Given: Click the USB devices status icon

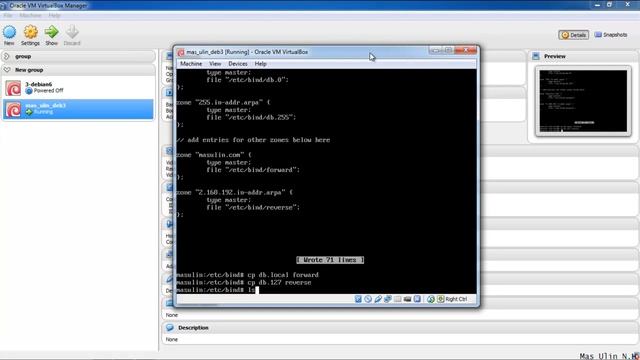Looking at the screenshot, I should 378,299.
